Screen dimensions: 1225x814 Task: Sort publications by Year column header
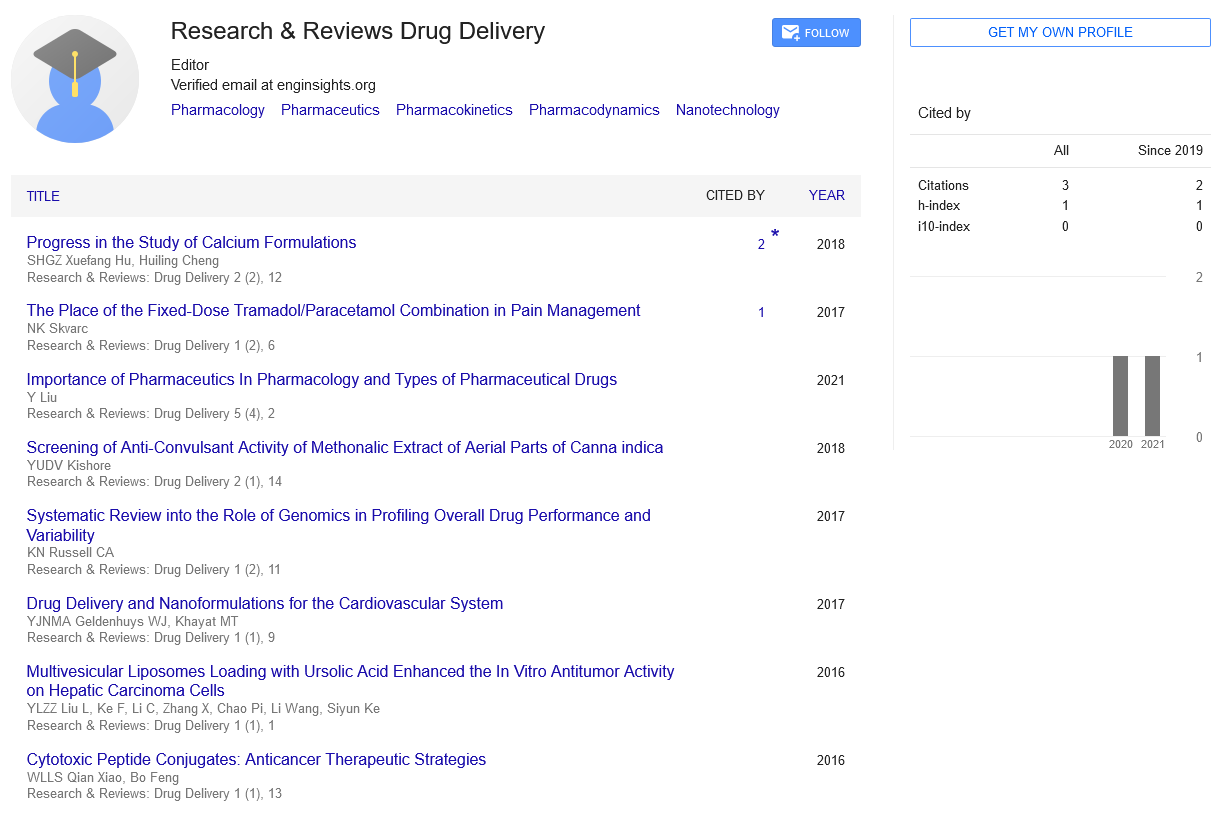coord(826,196)
